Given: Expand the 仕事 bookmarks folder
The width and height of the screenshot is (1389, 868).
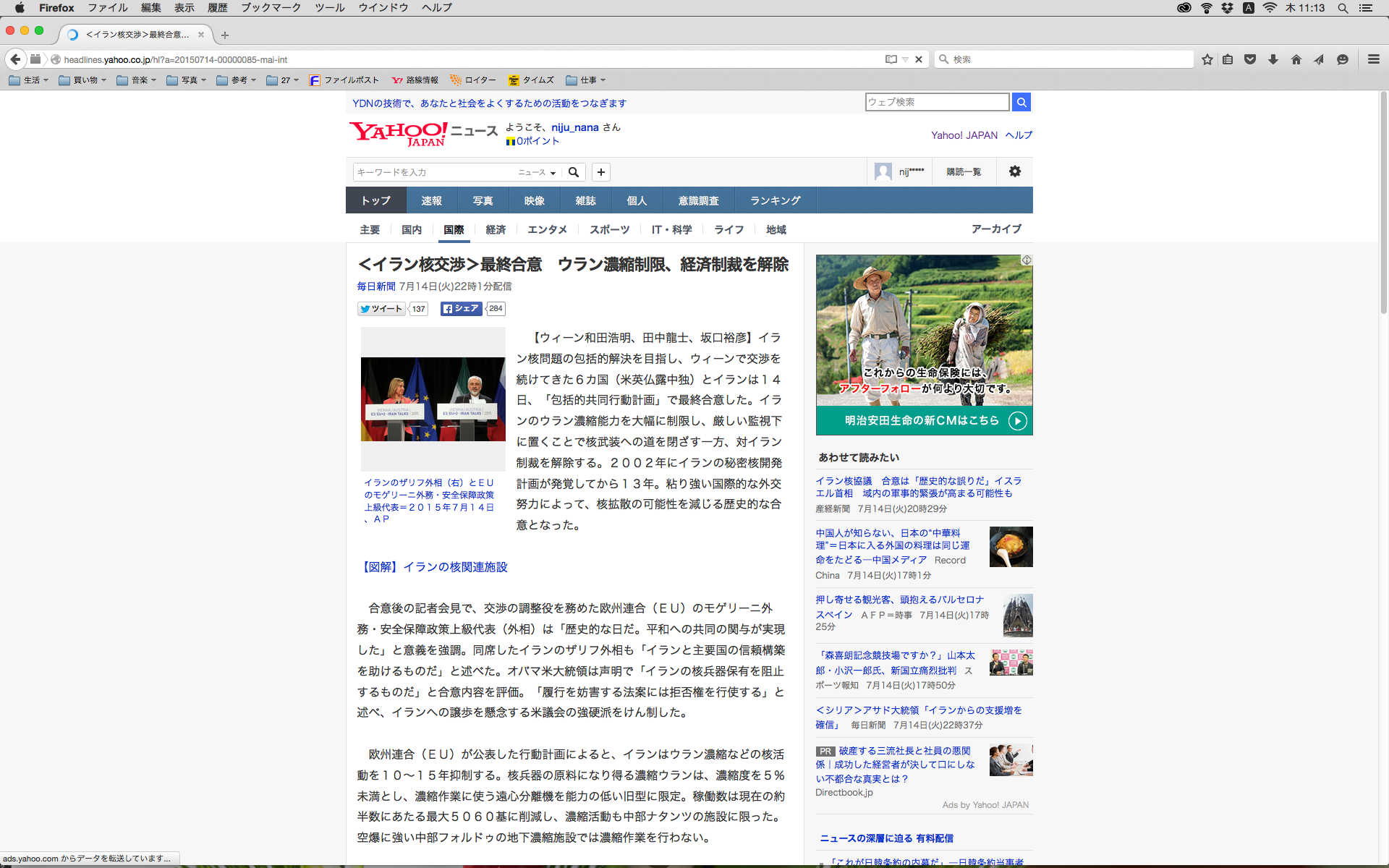Looking at the screenshot, I should 585,80.
